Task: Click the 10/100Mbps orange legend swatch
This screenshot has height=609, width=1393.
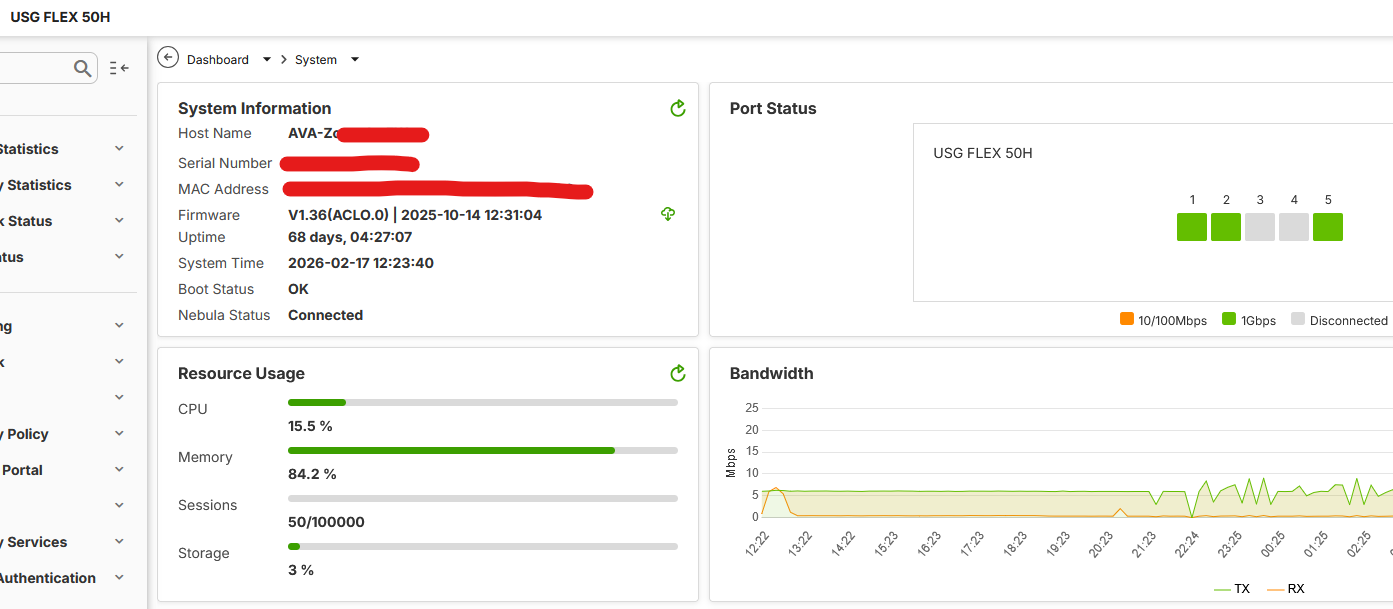Action: 1127,320
